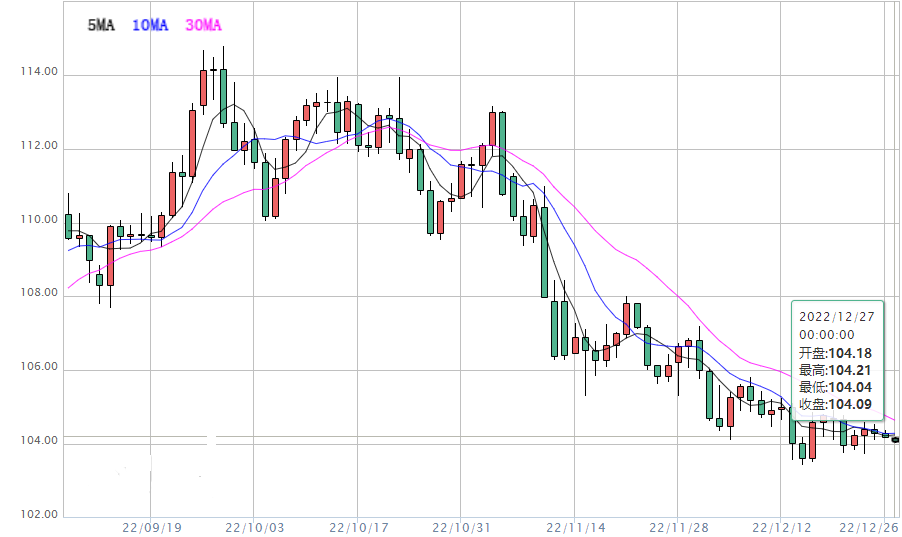The image size is (902, 537).
Task: Click the 最高:104.21 high price value
Action: 835,370
